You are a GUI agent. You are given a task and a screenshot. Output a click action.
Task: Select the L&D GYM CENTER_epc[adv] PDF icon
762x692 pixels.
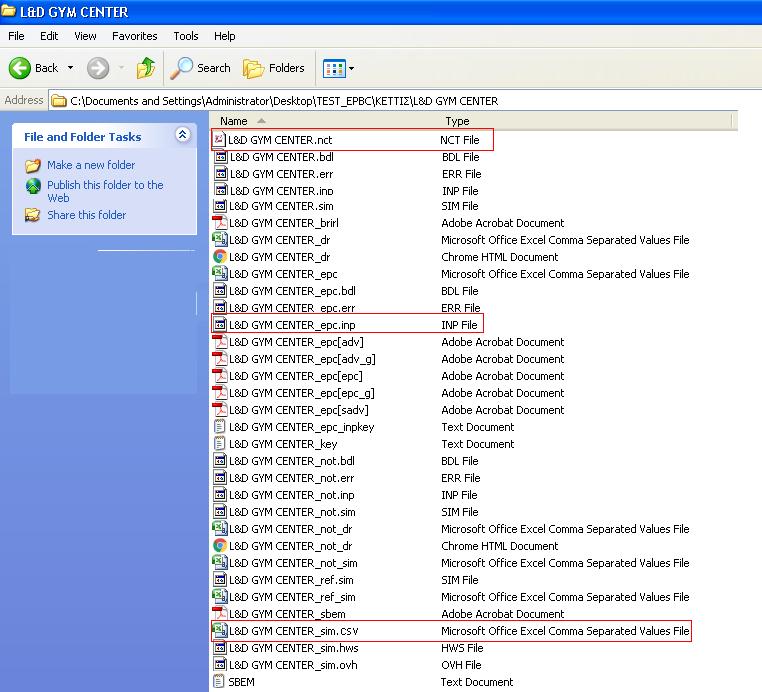(220, 342)
